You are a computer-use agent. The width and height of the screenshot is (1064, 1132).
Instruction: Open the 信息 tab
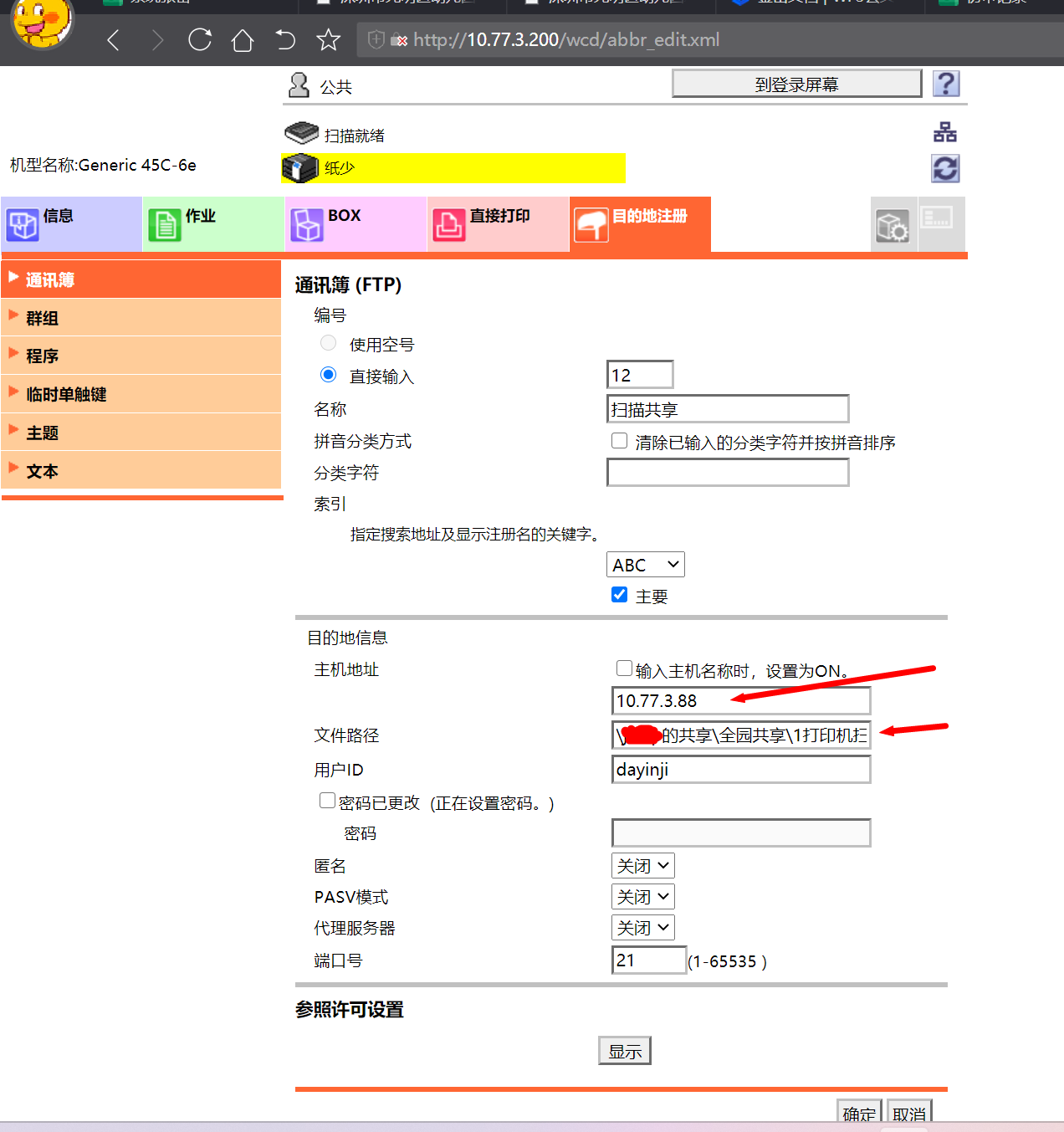click(x=71, y=224)
